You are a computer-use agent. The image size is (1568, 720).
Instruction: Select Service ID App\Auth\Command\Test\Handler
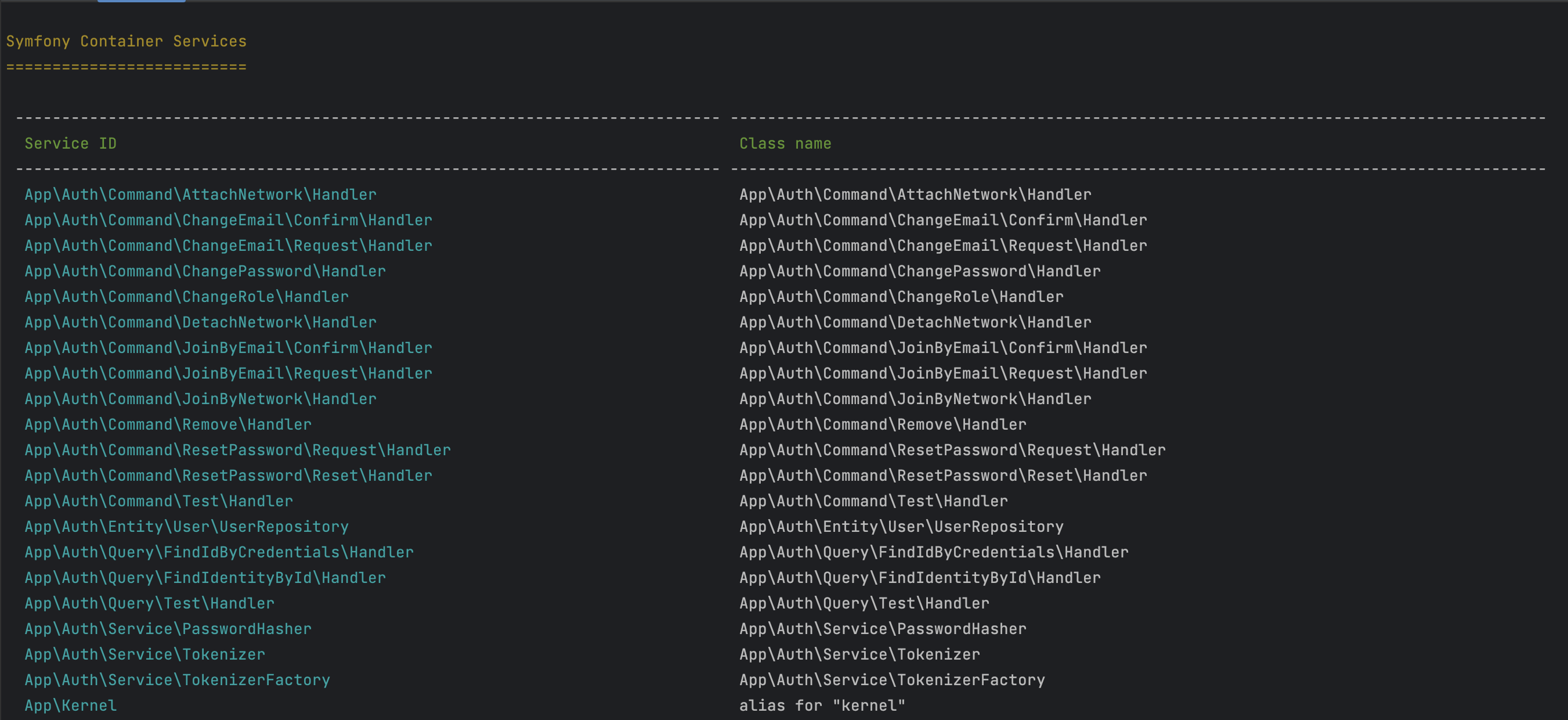[x=159, y=502]
